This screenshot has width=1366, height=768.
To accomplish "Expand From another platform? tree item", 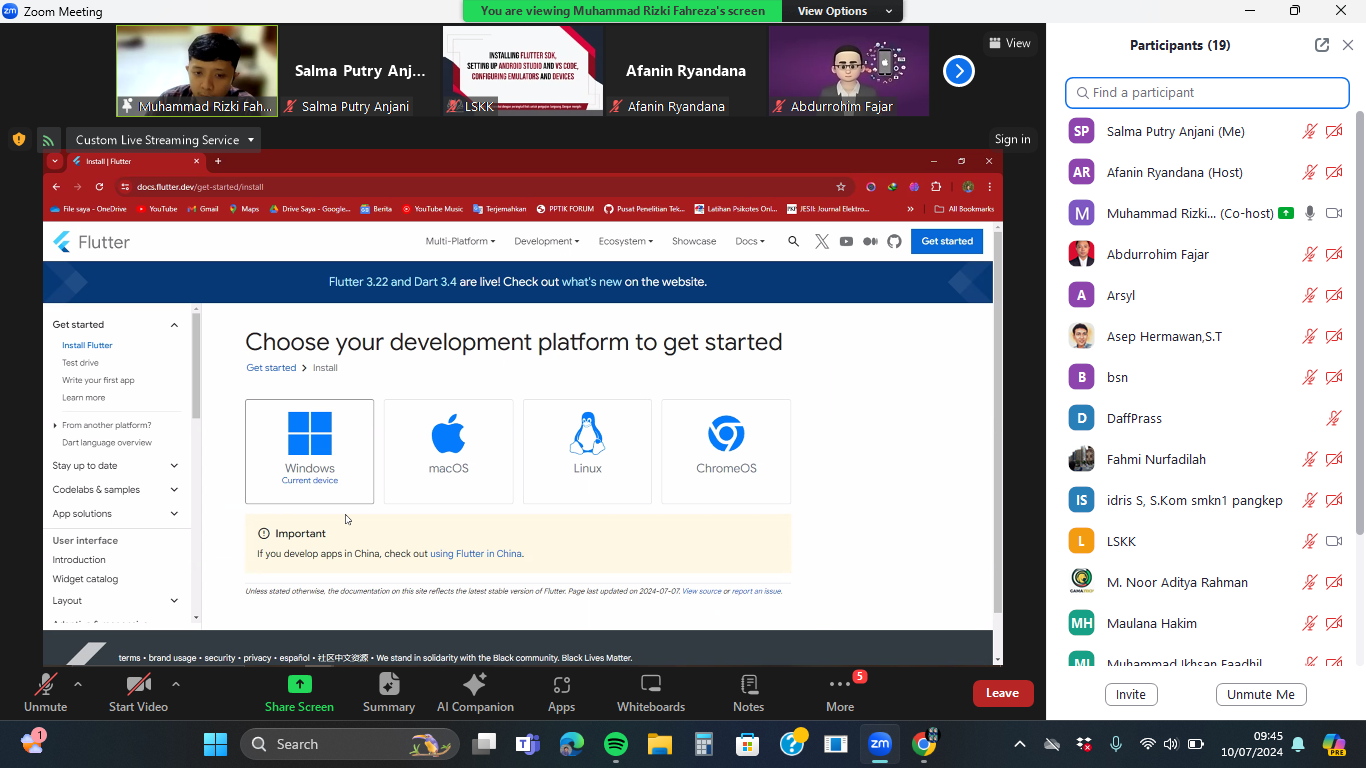I will [x=102, y=425].
